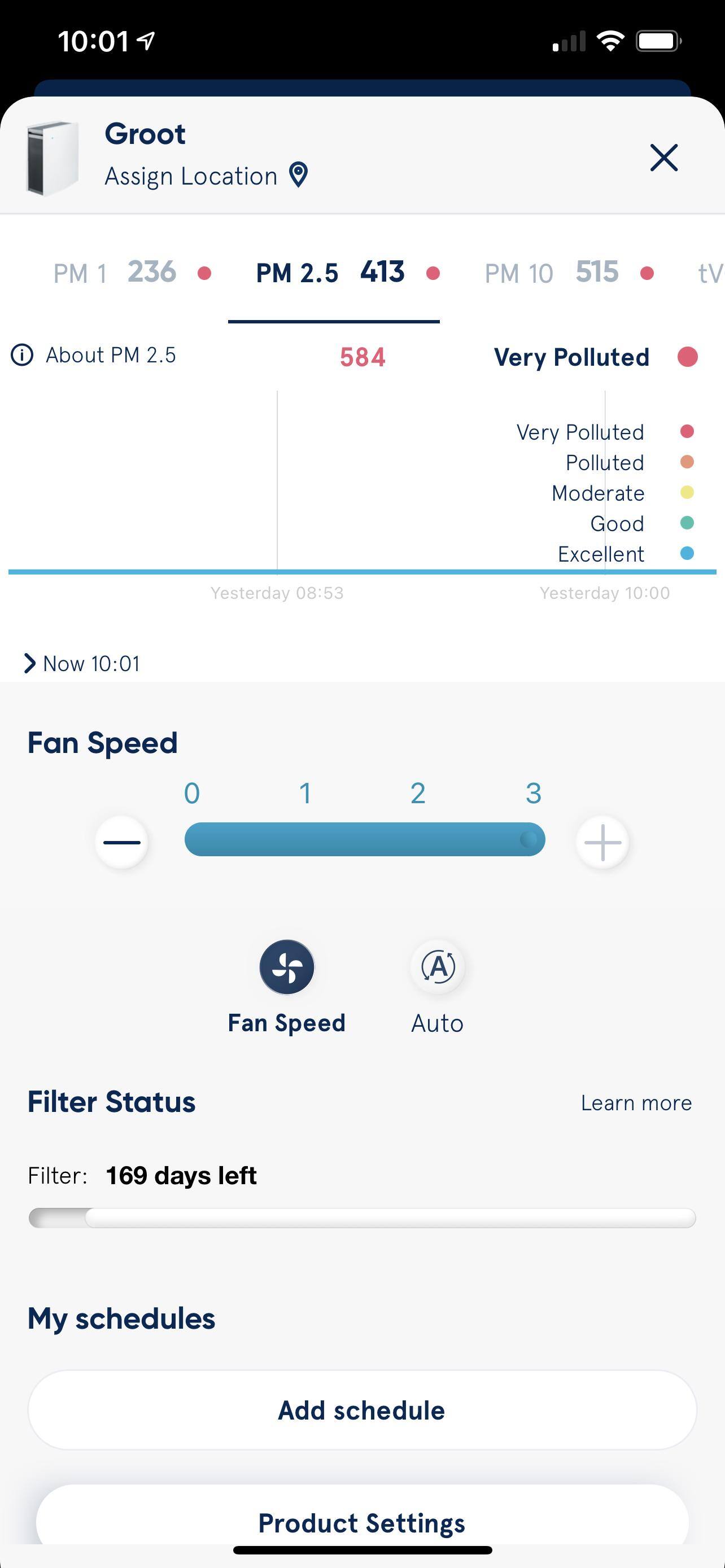Switch to the PM 10 tab
The height and width of the screenshot is (1568, 725).
[568, 273]
